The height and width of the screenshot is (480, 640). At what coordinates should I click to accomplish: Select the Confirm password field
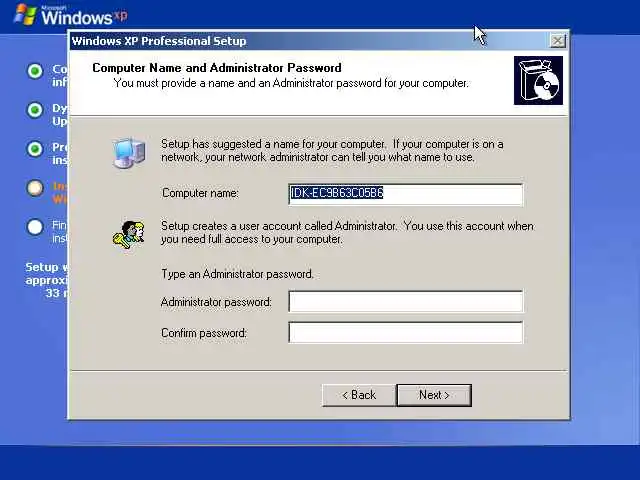pyautogui.click(x=405, y=332)
